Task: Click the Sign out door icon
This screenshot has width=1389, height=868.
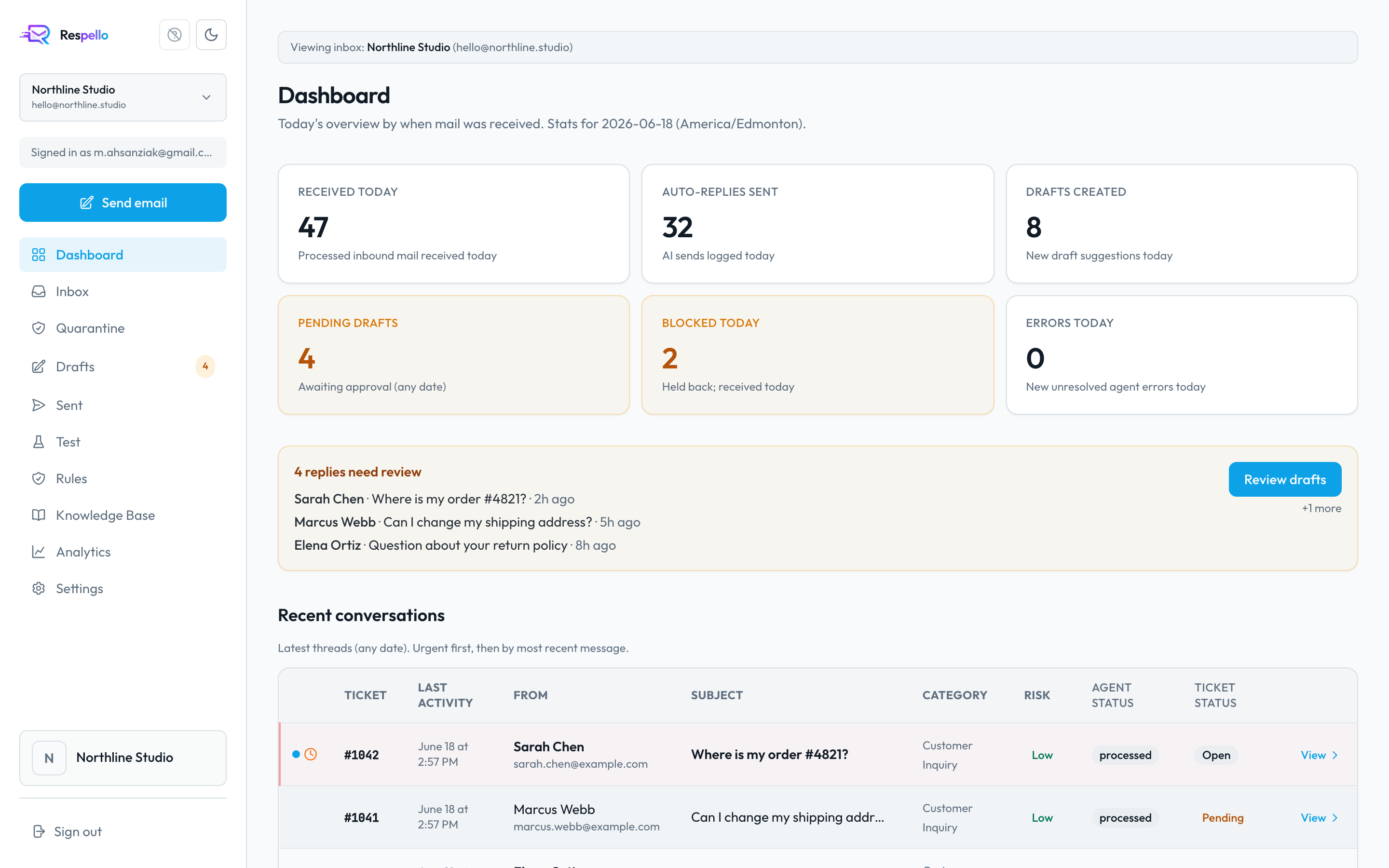Action: (x=39, y=832)
